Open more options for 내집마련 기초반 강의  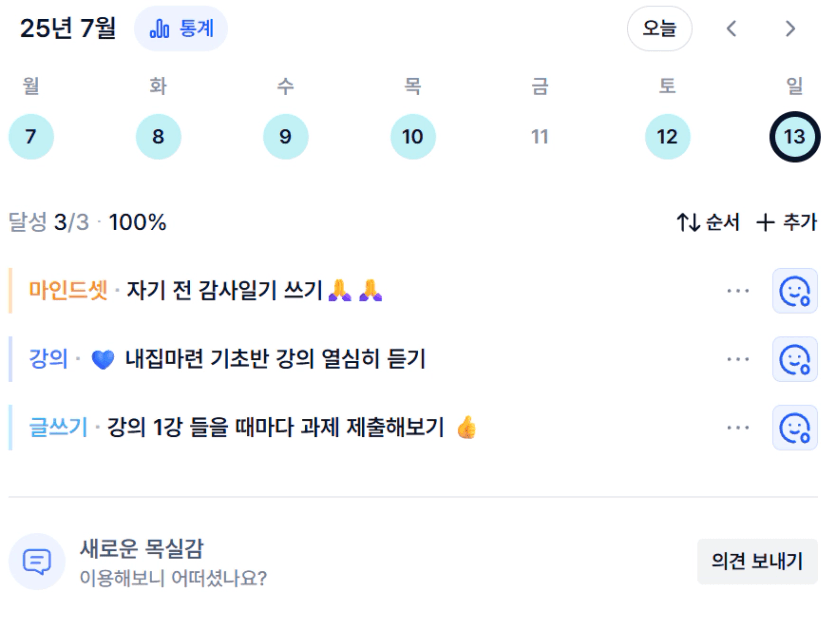(x=738, y=359)
